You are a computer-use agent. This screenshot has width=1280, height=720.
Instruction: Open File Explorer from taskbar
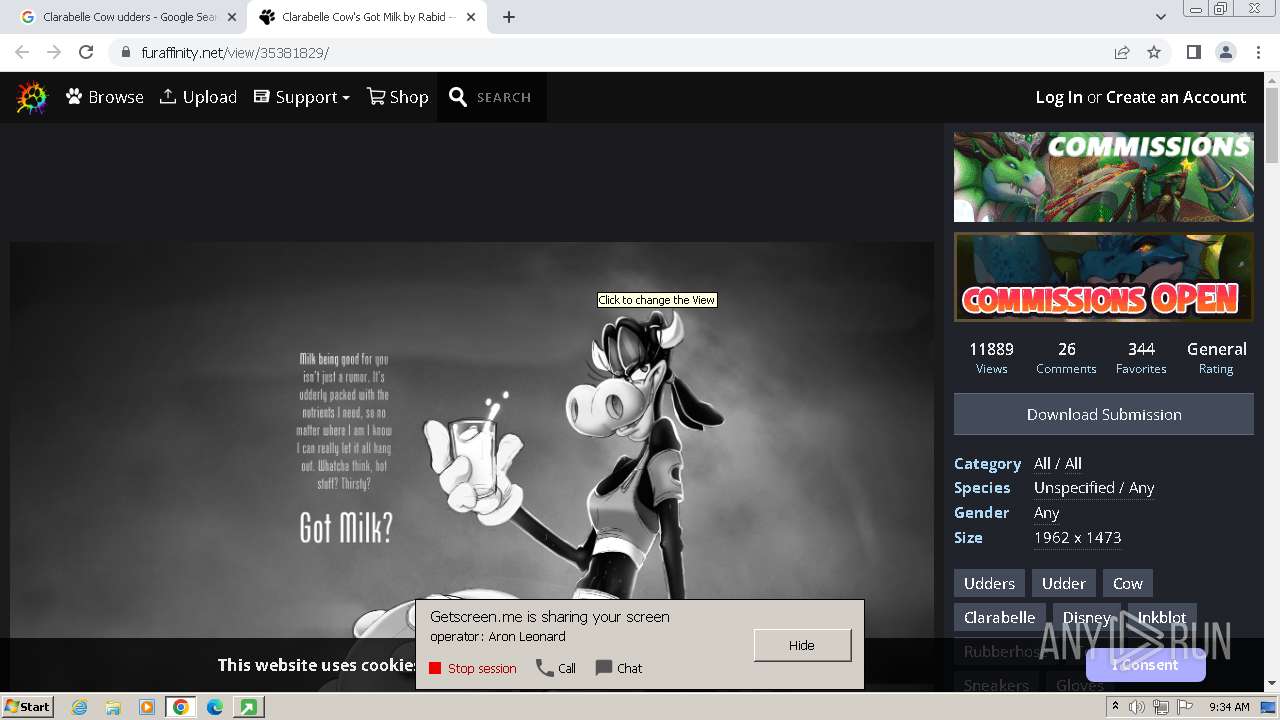(x=113, y=707)
